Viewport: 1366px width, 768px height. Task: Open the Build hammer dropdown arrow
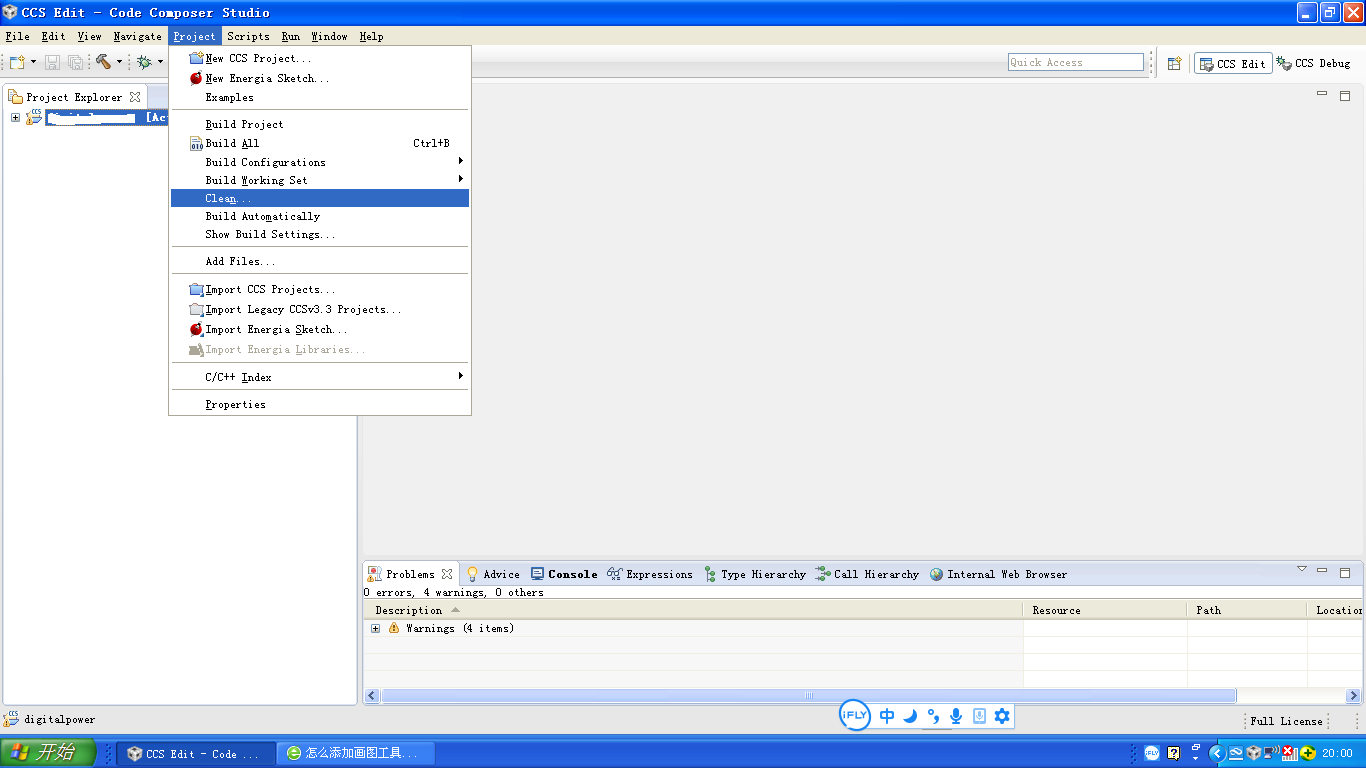pyautogui.click(x=119, y=62)
